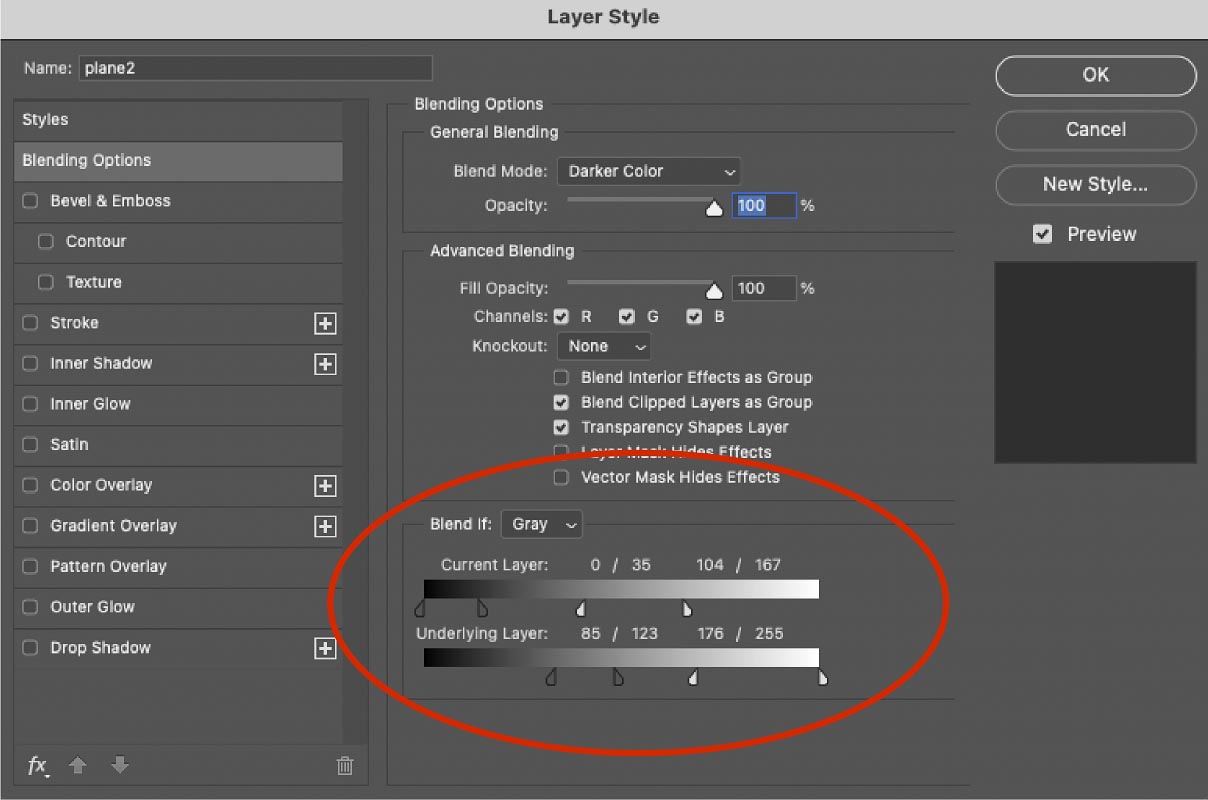This screenshot has height=800, width=1208.
Task: Click the New Style... button
Action: [x=1095, y=184]
